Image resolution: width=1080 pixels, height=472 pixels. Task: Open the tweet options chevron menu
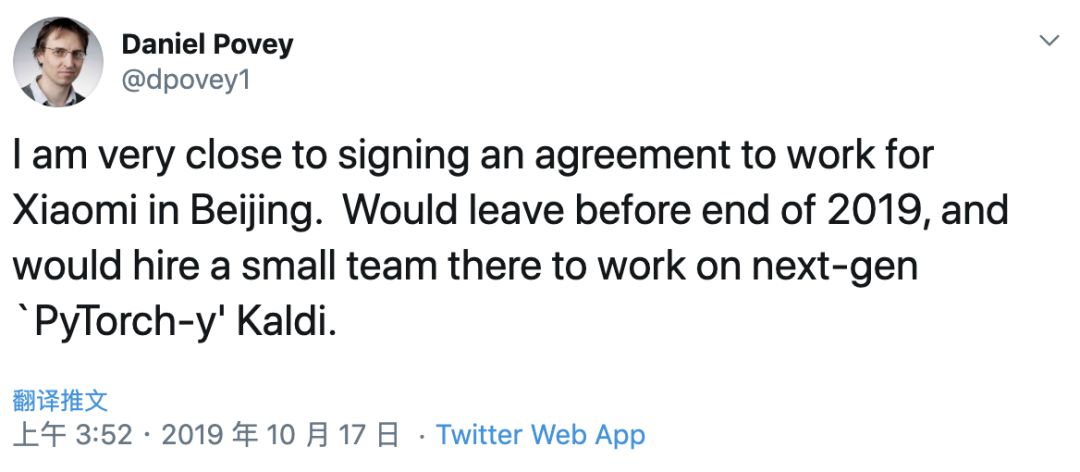1049,41
